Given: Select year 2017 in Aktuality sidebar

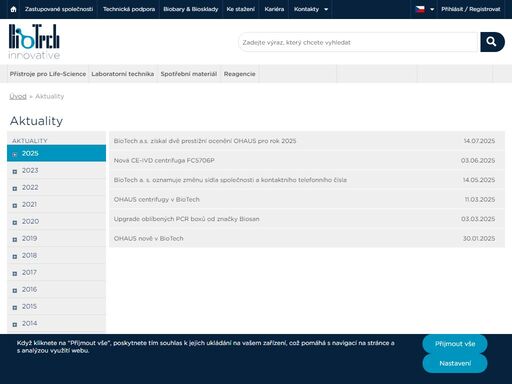Looking at the screenshot, I should [56, 272].
